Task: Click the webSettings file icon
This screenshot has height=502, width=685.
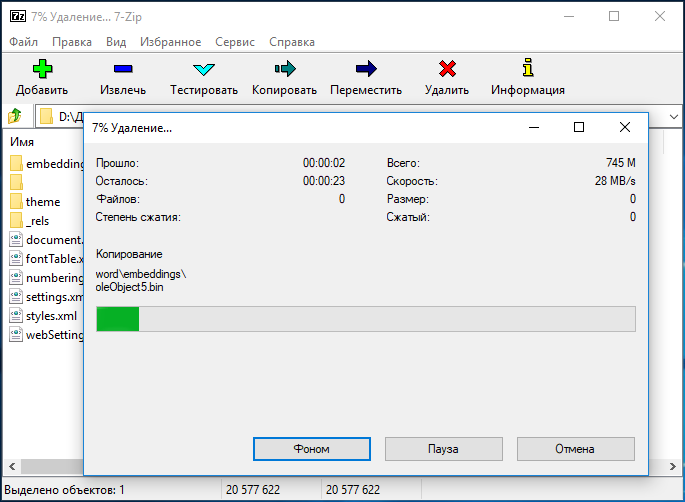Action: [x=16, y=334]
